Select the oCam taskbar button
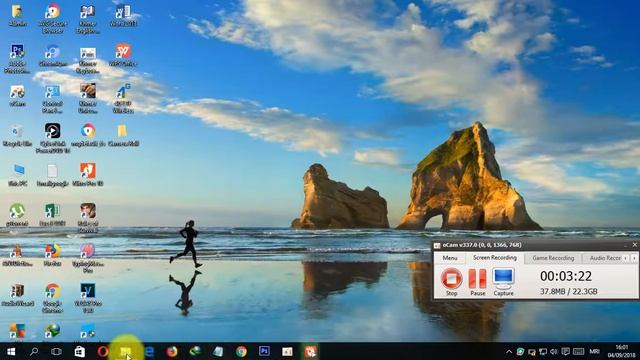This screenshot has width=640, height=360. tap(310, 351)
